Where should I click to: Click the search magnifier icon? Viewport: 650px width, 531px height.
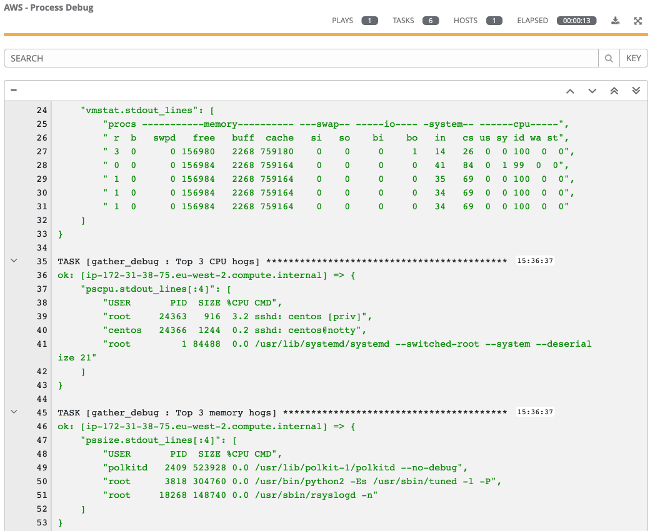tap(608, 59)
